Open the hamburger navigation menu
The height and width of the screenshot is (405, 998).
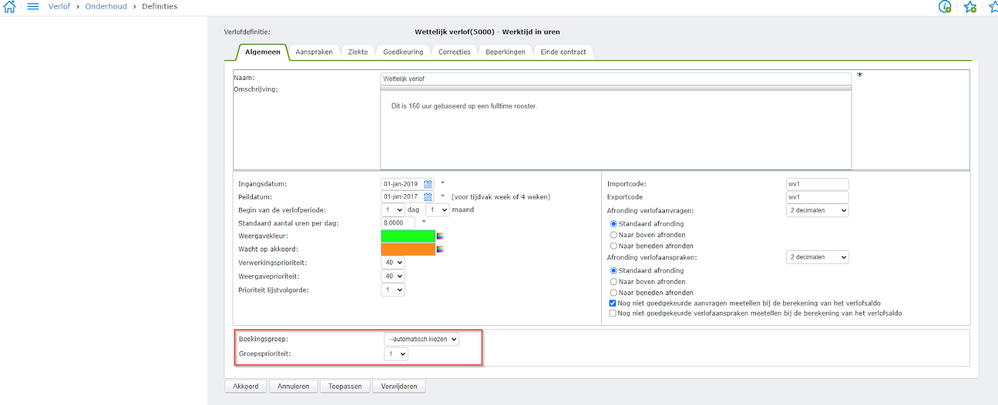(33, 6)
